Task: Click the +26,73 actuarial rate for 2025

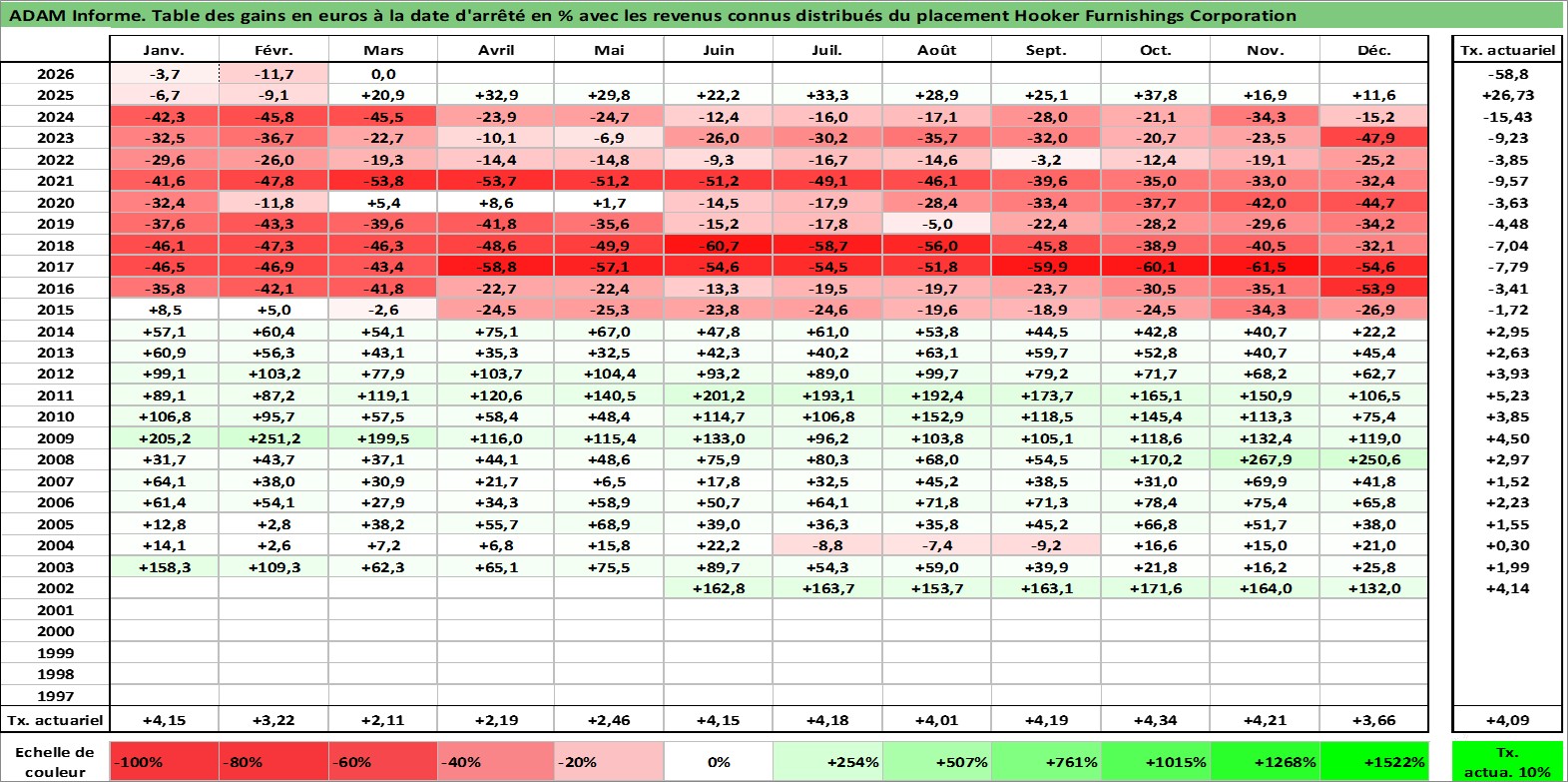Action: coord(1507,95)
